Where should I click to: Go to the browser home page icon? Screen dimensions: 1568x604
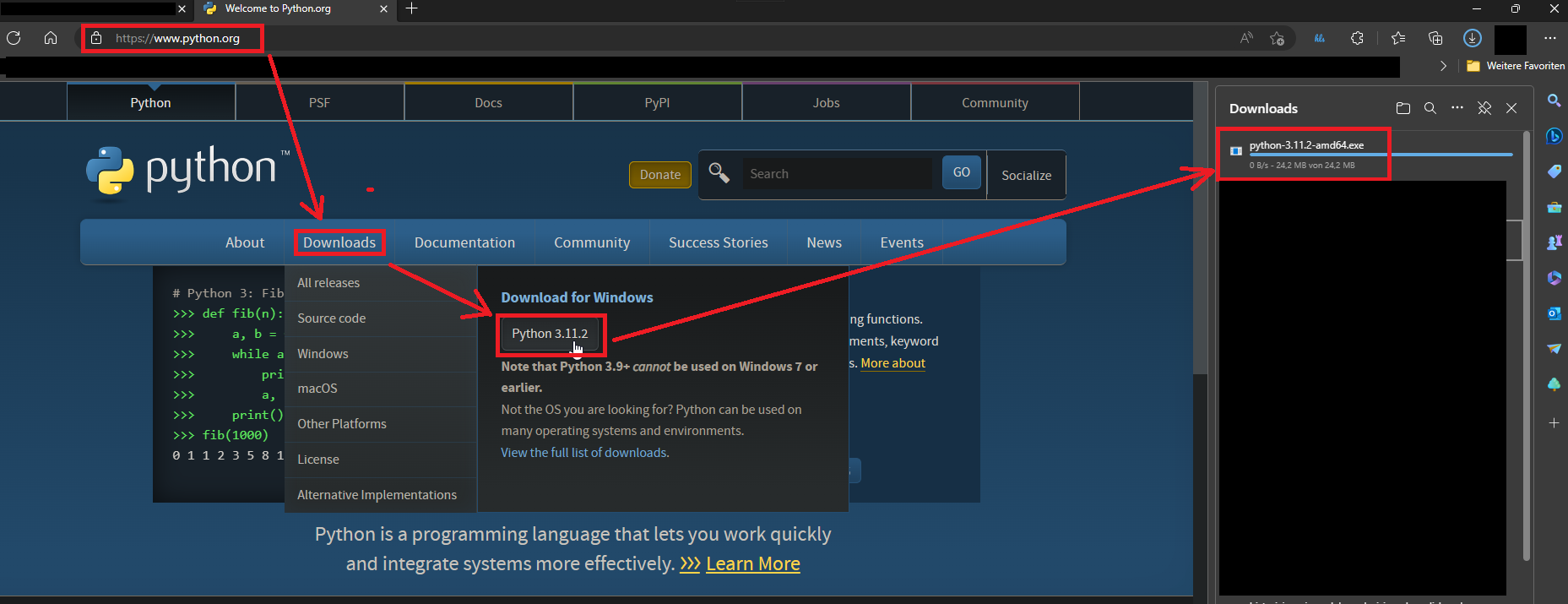click(51, 38)
